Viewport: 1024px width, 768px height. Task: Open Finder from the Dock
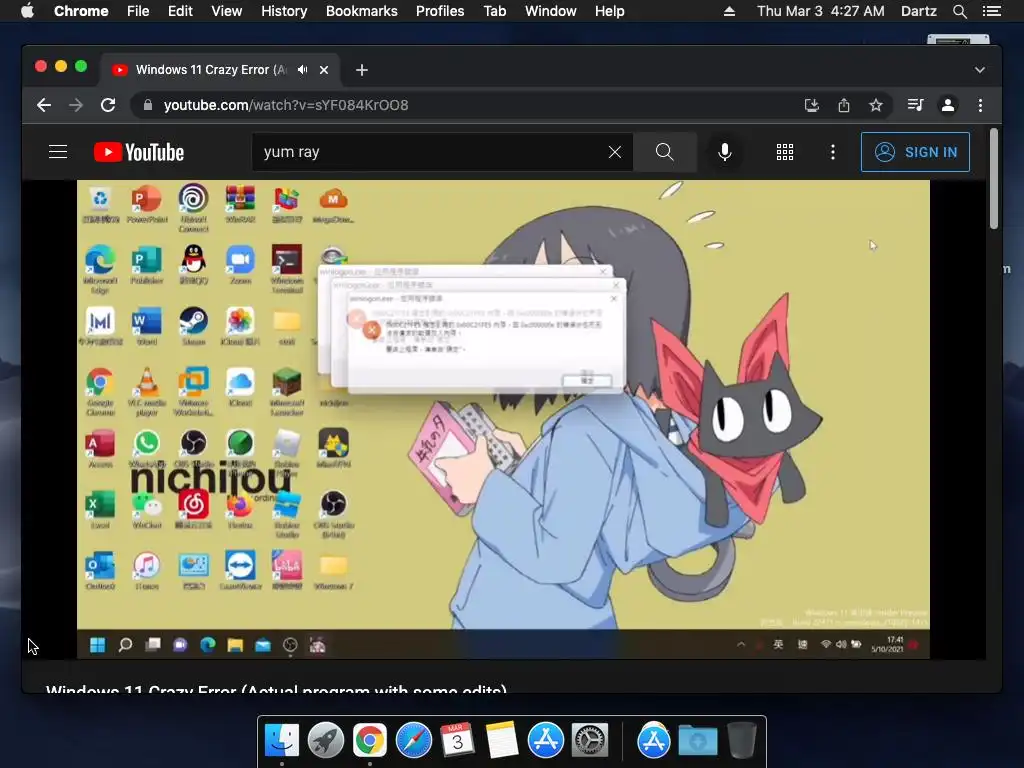(282, 741)
